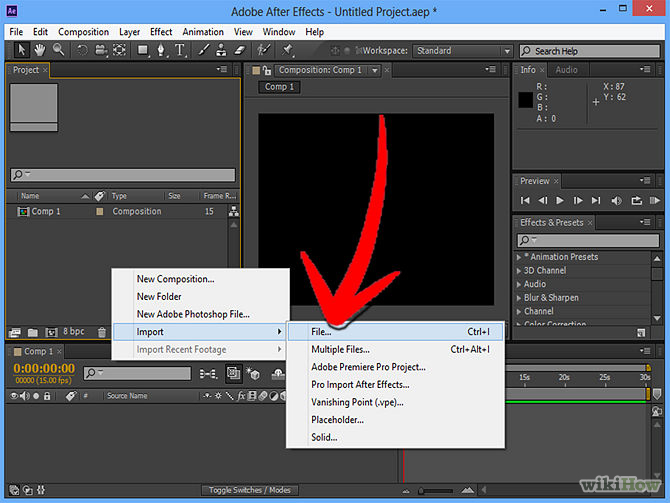Viewport: 670px width, 503px height.
Task: Open the Composition menu in menu bar
Action: click(83, 32)
